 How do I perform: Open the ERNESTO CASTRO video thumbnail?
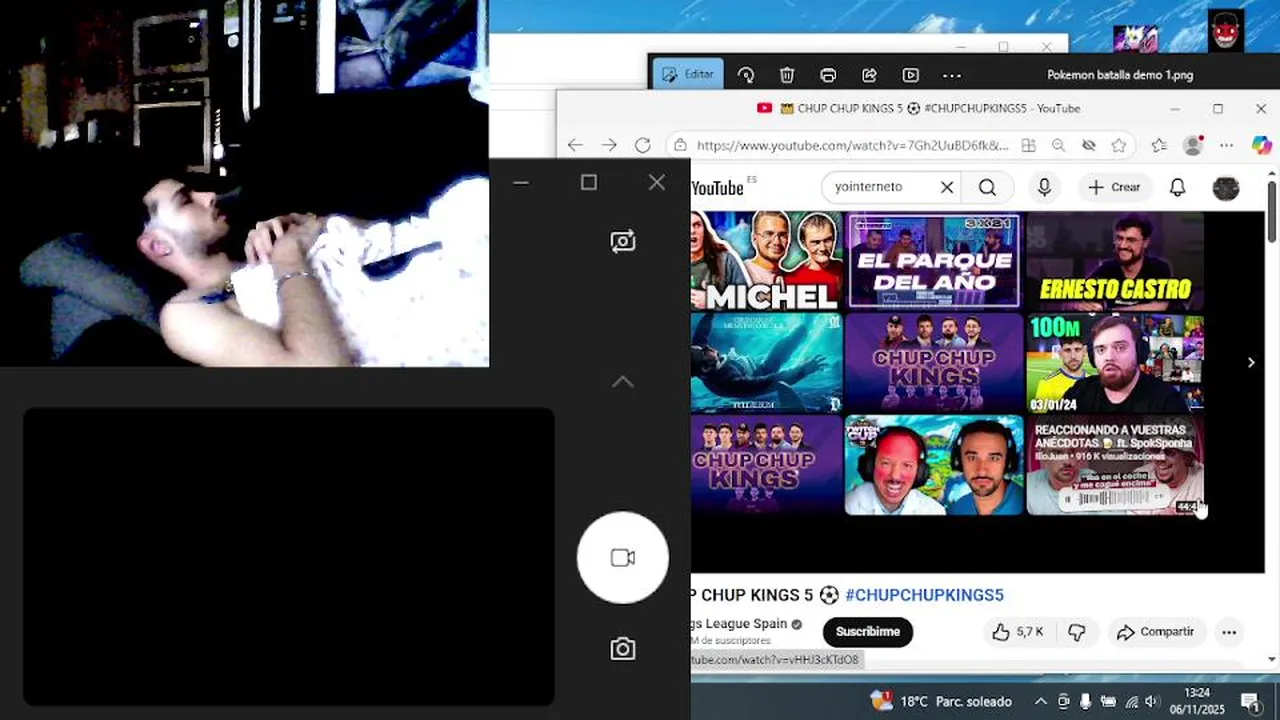pos(1115,260)
